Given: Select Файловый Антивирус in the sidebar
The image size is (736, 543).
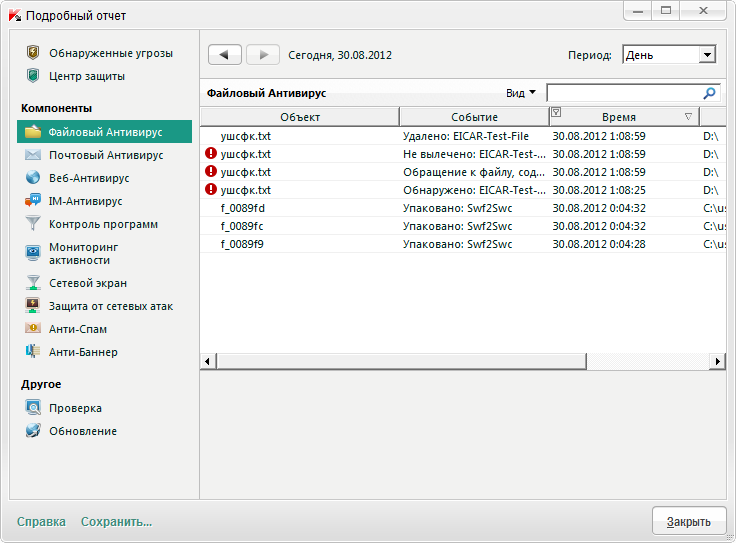Looking at the screenshot, I should pos(105,132).
